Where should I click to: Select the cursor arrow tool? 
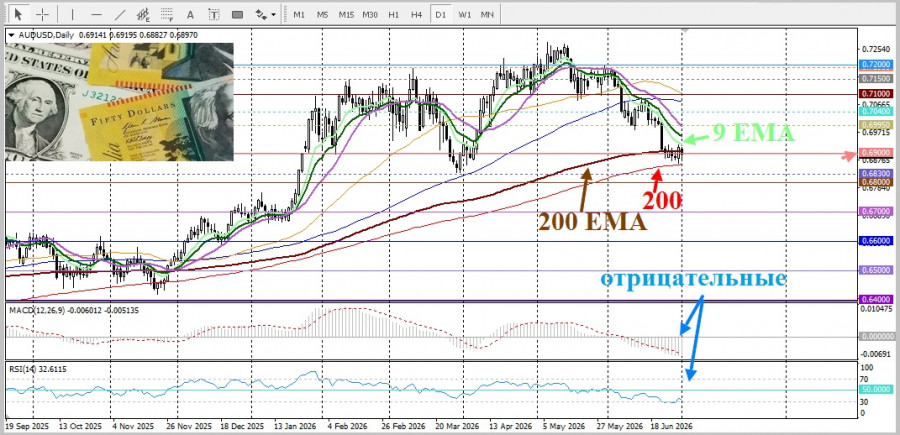pos(18,14)
